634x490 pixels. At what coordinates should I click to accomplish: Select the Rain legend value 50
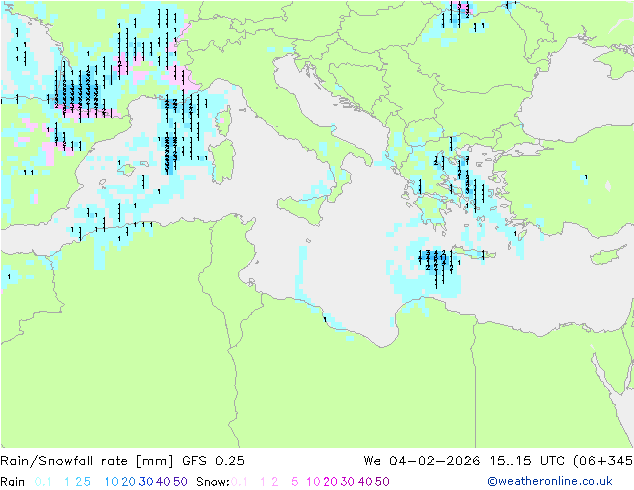click(180, 482)
